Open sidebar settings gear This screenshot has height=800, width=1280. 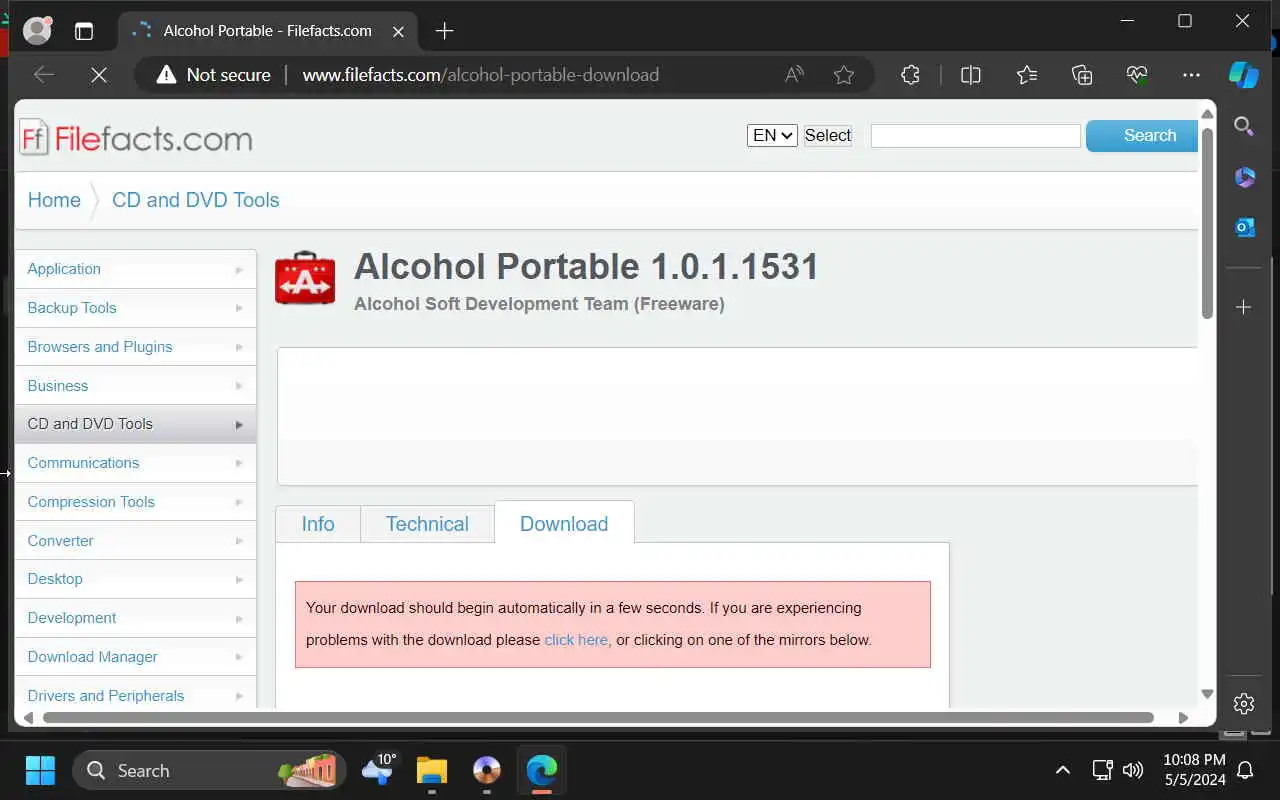click(x=1244, y=704)
